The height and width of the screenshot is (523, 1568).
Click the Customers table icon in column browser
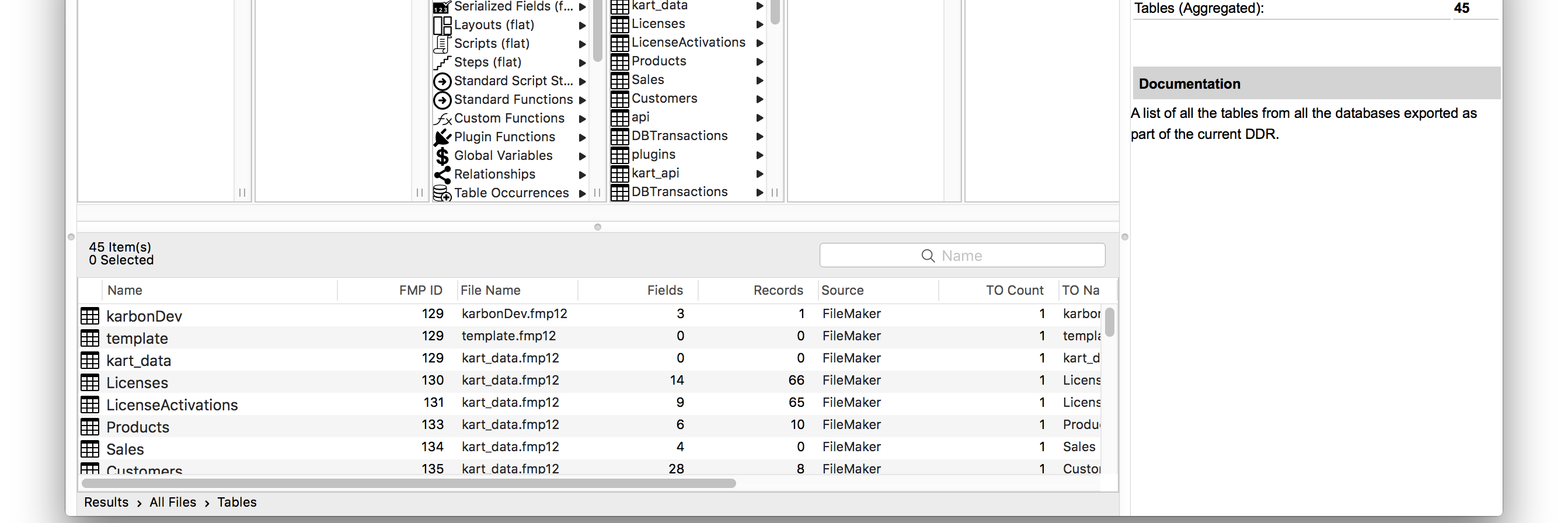[x=619, y=99]
